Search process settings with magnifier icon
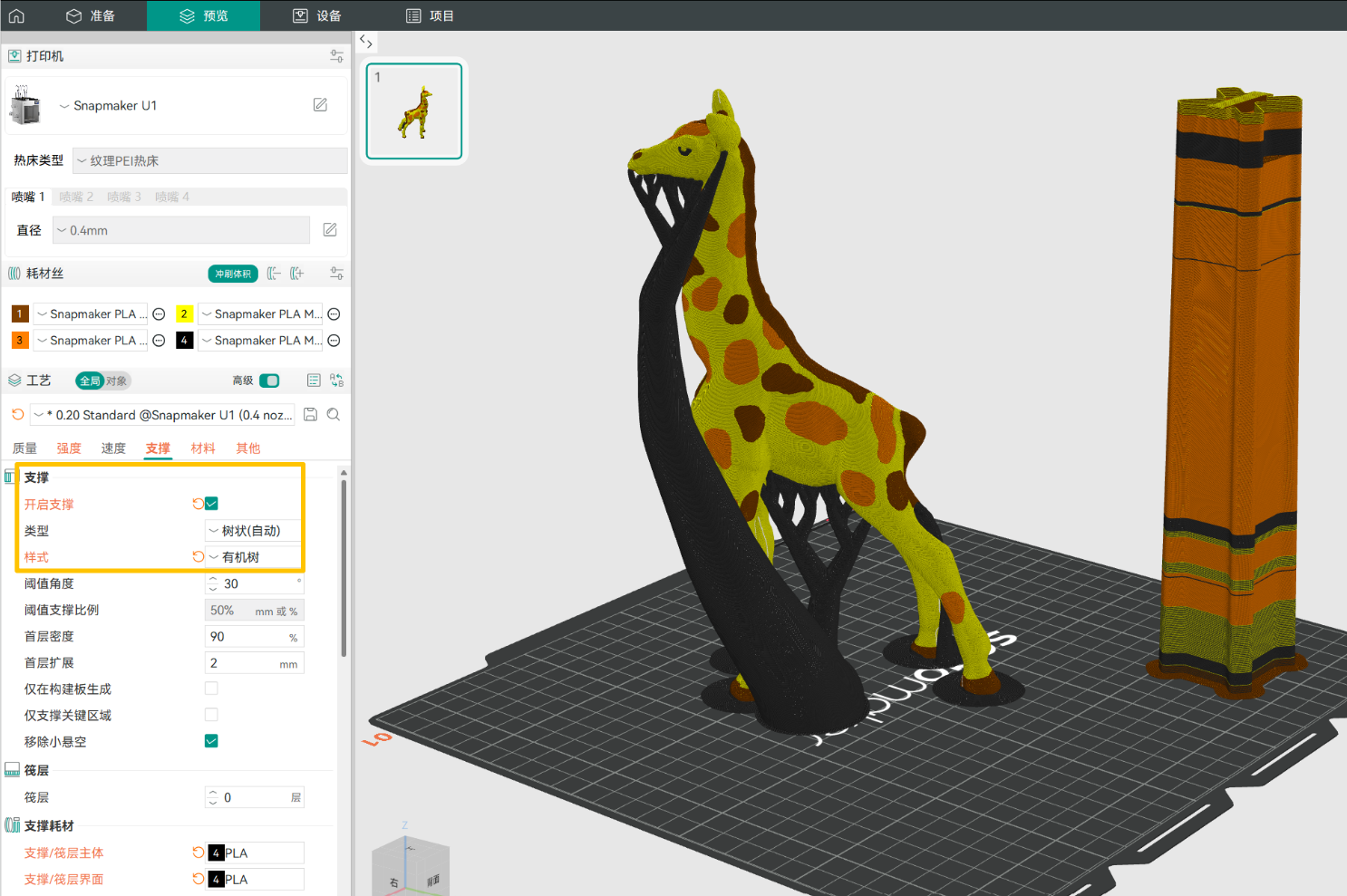 [334, 414]
